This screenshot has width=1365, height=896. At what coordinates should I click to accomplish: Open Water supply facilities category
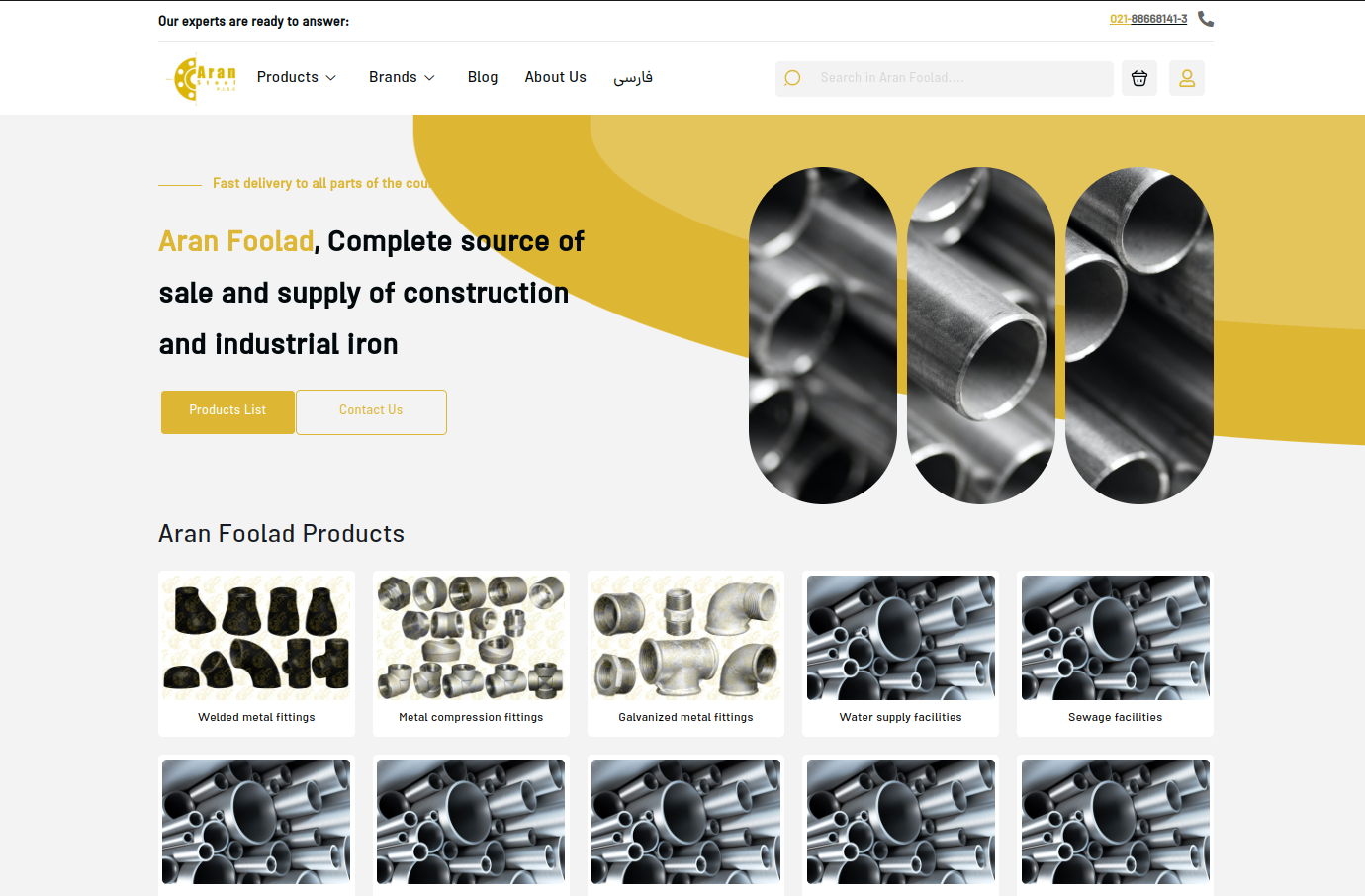click(900, 654)
